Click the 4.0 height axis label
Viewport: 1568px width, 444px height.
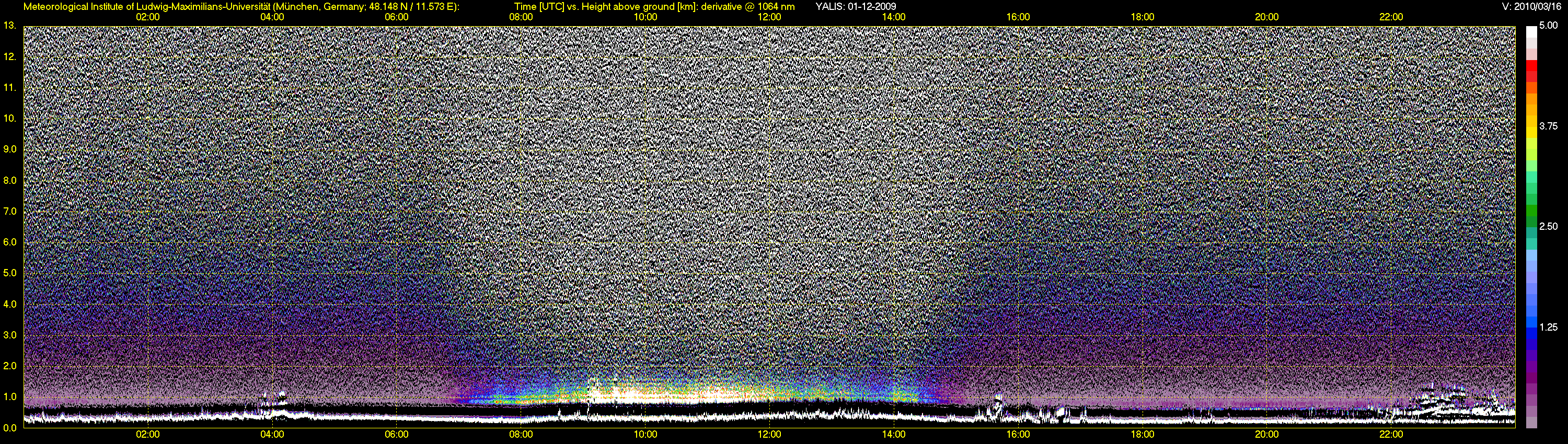(x=10, y=304)
